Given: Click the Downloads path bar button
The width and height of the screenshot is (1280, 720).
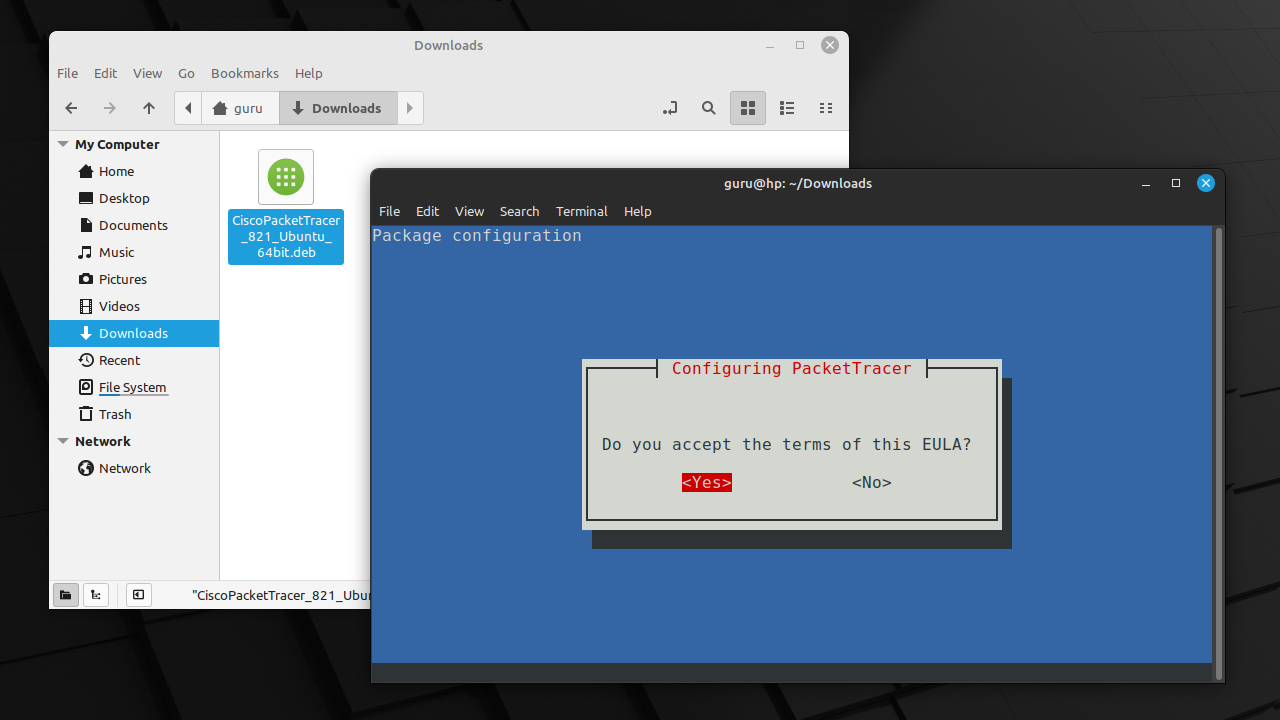Looking at the screenshot, I should pos(337,108).
